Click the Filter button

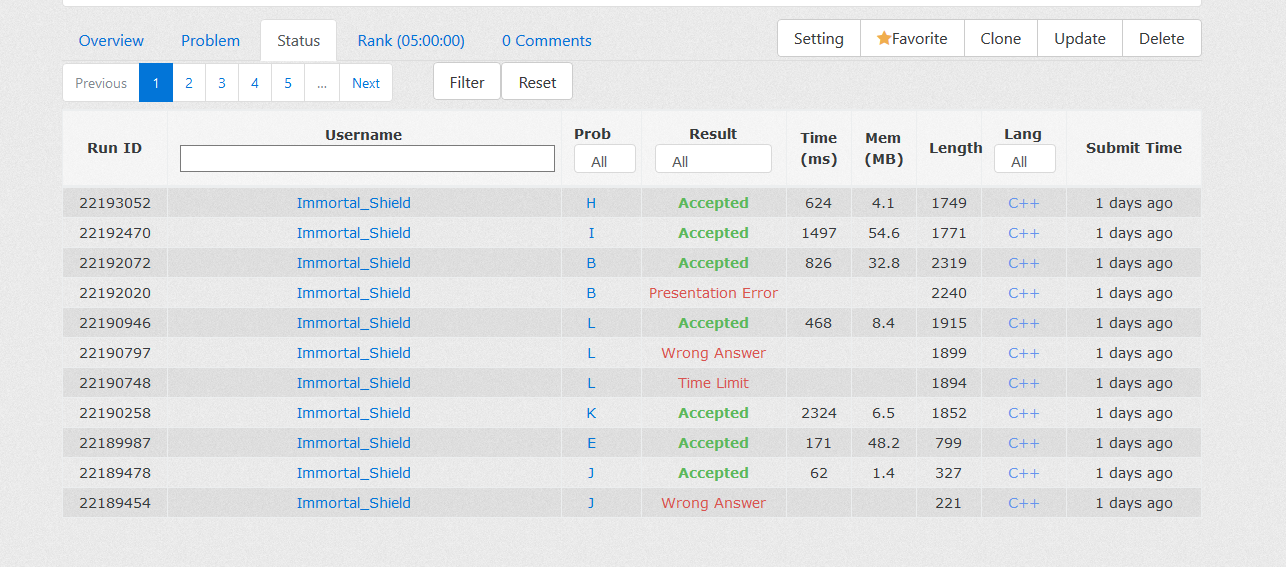click(x=466, y=83)
